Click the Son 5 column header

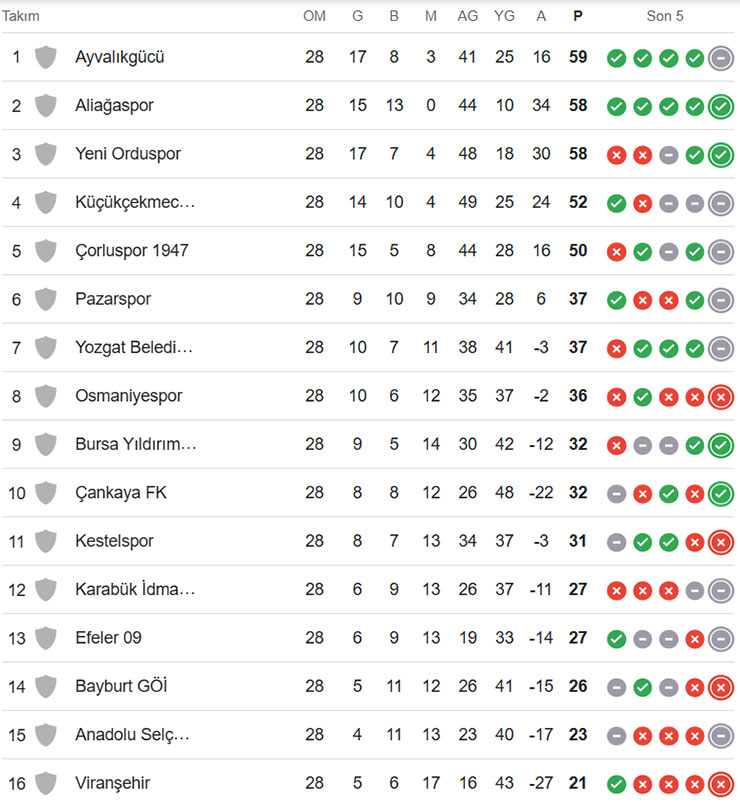(x=665, y=16)
